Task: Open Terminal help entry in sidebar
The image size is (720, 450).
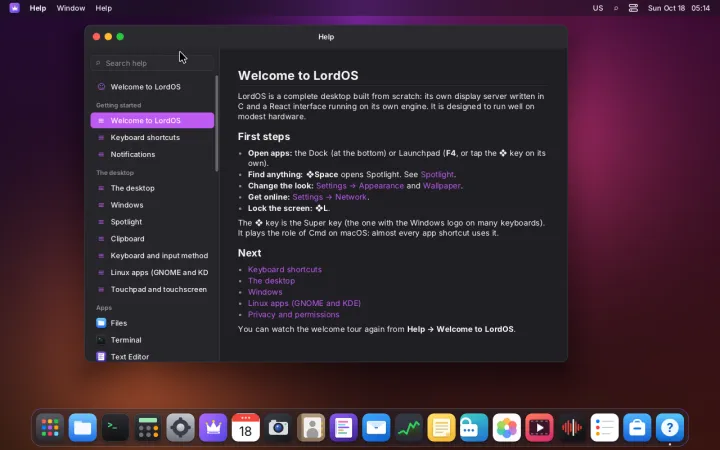Action: (152, 340)
